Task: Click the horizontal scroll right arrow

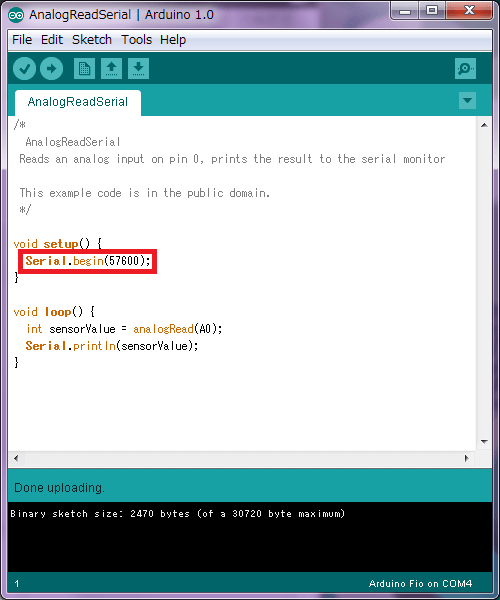Action: pyautogui.click(x=466, y=458)
